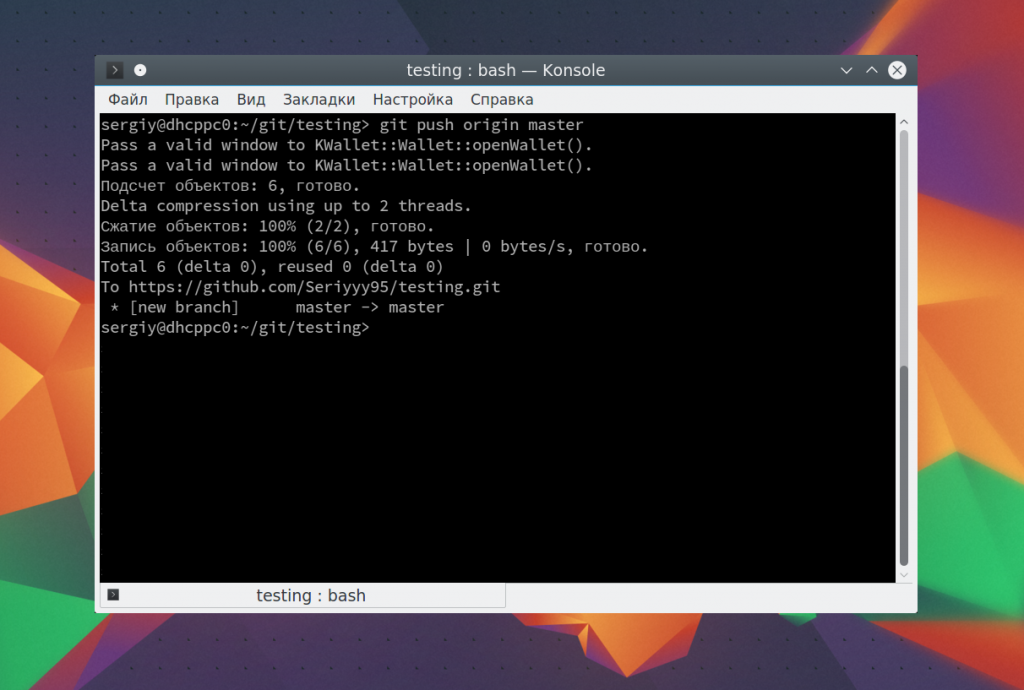Click the scrollbar up arrow
Screen dimensions: 1024x690
(x=904, y=122)
